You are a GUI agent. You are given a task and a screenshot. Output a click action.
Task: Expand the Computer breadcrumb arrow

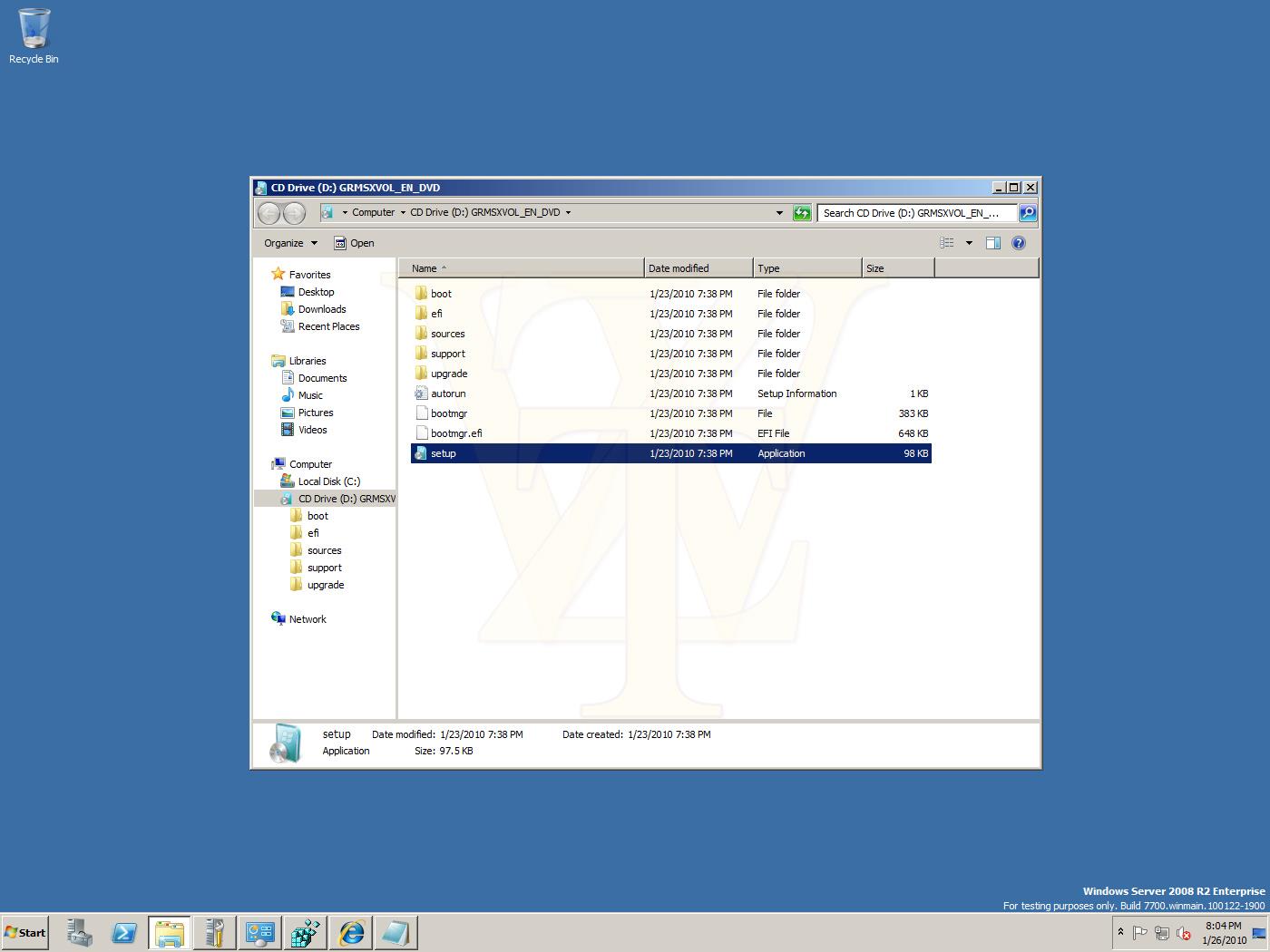(x=403, y=213)
